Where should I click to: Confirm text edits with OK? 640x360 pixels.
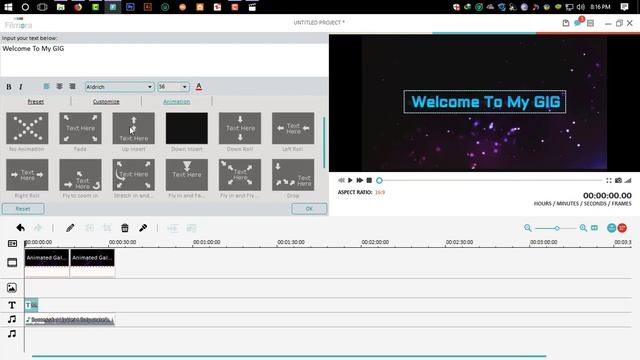(309, 209)
